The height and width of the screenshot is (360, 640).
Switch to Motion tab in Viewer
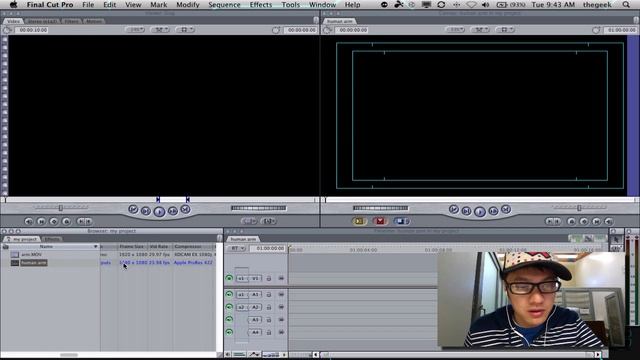click(94, 21)
